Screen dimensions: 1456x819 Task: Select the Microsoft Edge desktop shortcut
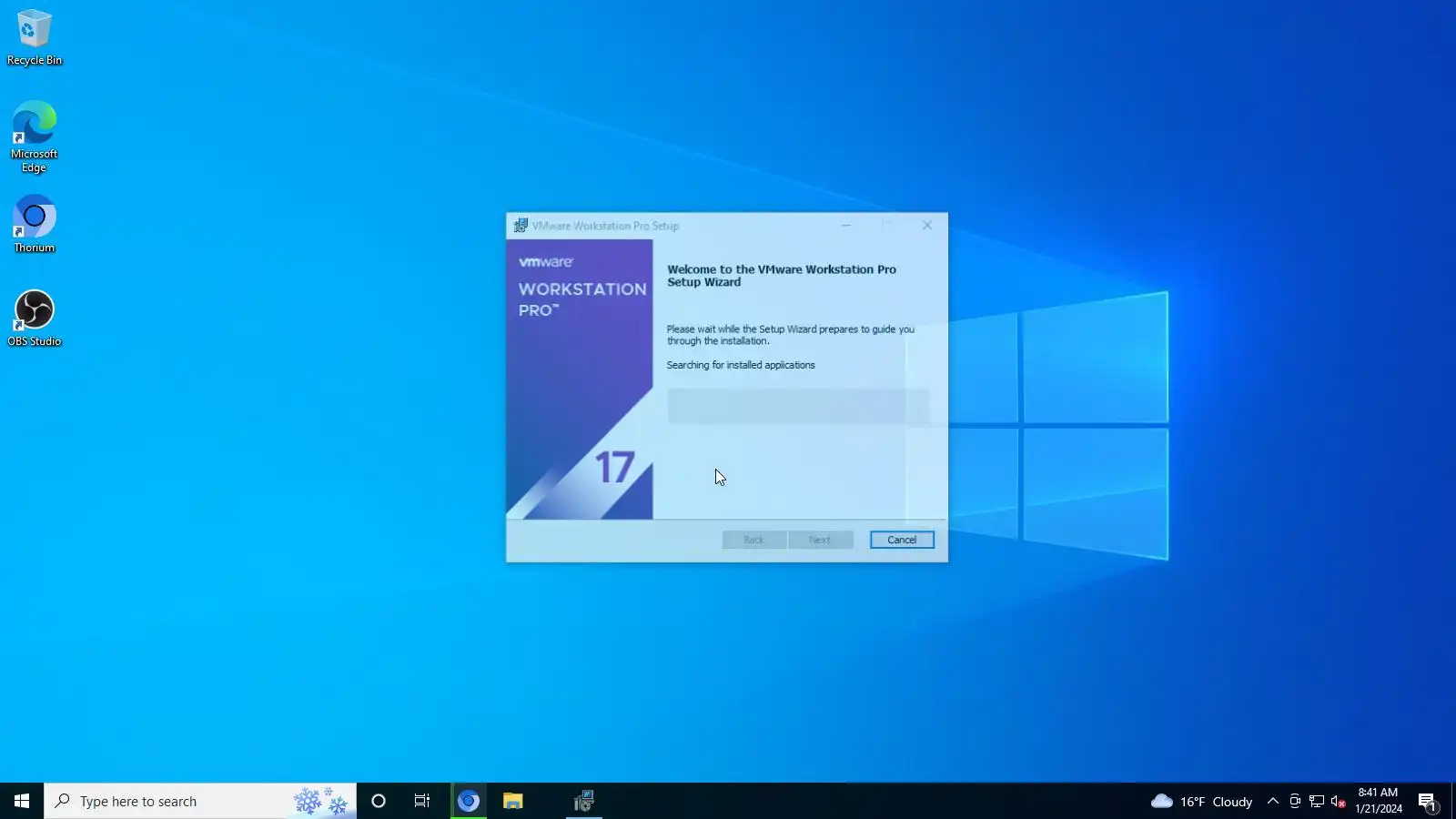click(x=34, y=136)
